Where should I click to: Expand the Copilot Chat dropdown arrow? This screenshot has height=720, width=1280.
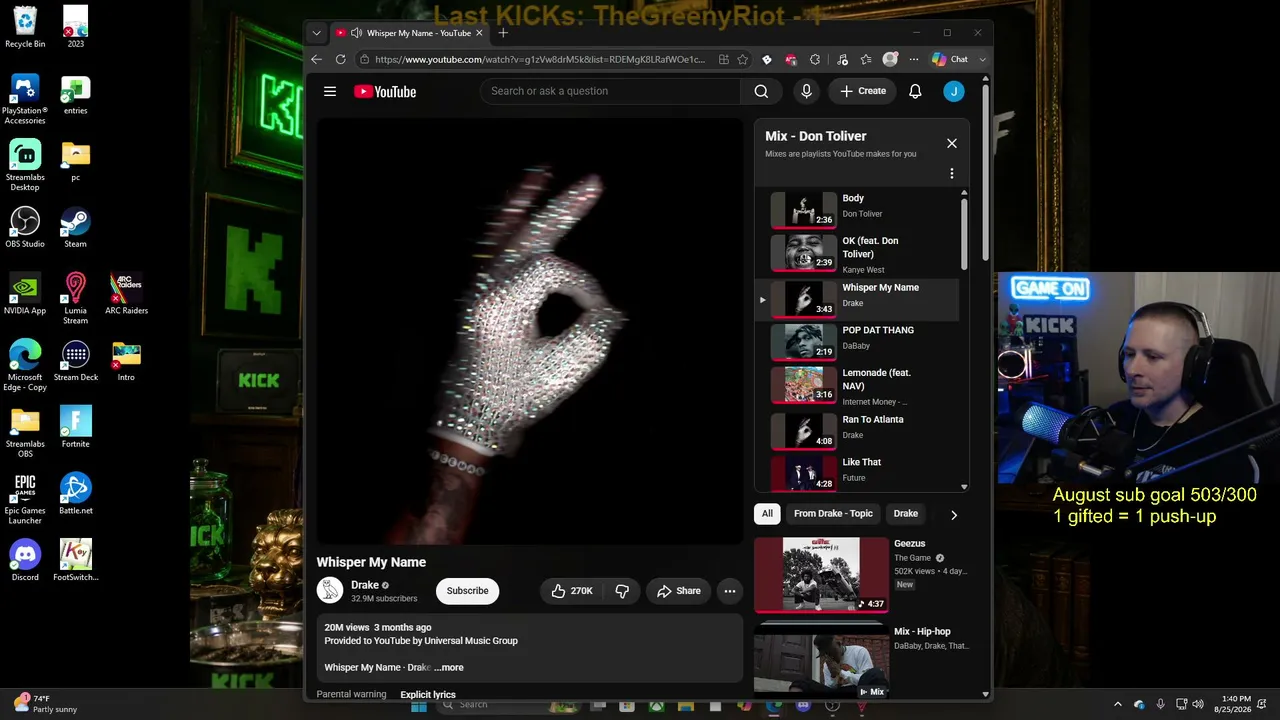(983, 59)
